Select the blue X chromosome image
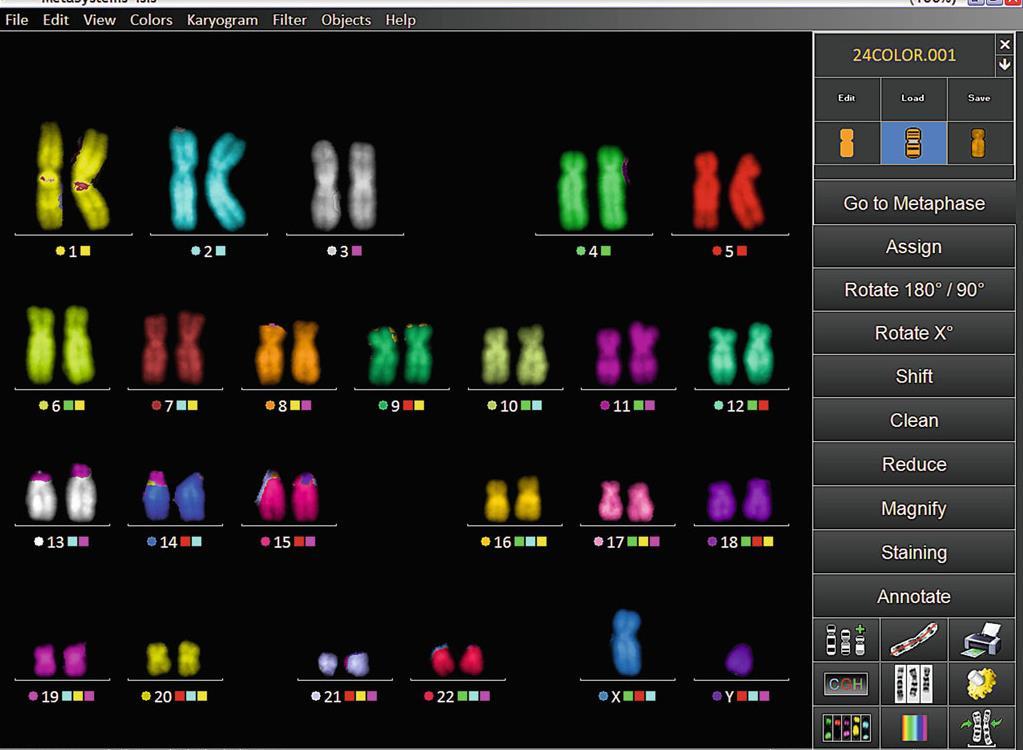 point(626,642)
